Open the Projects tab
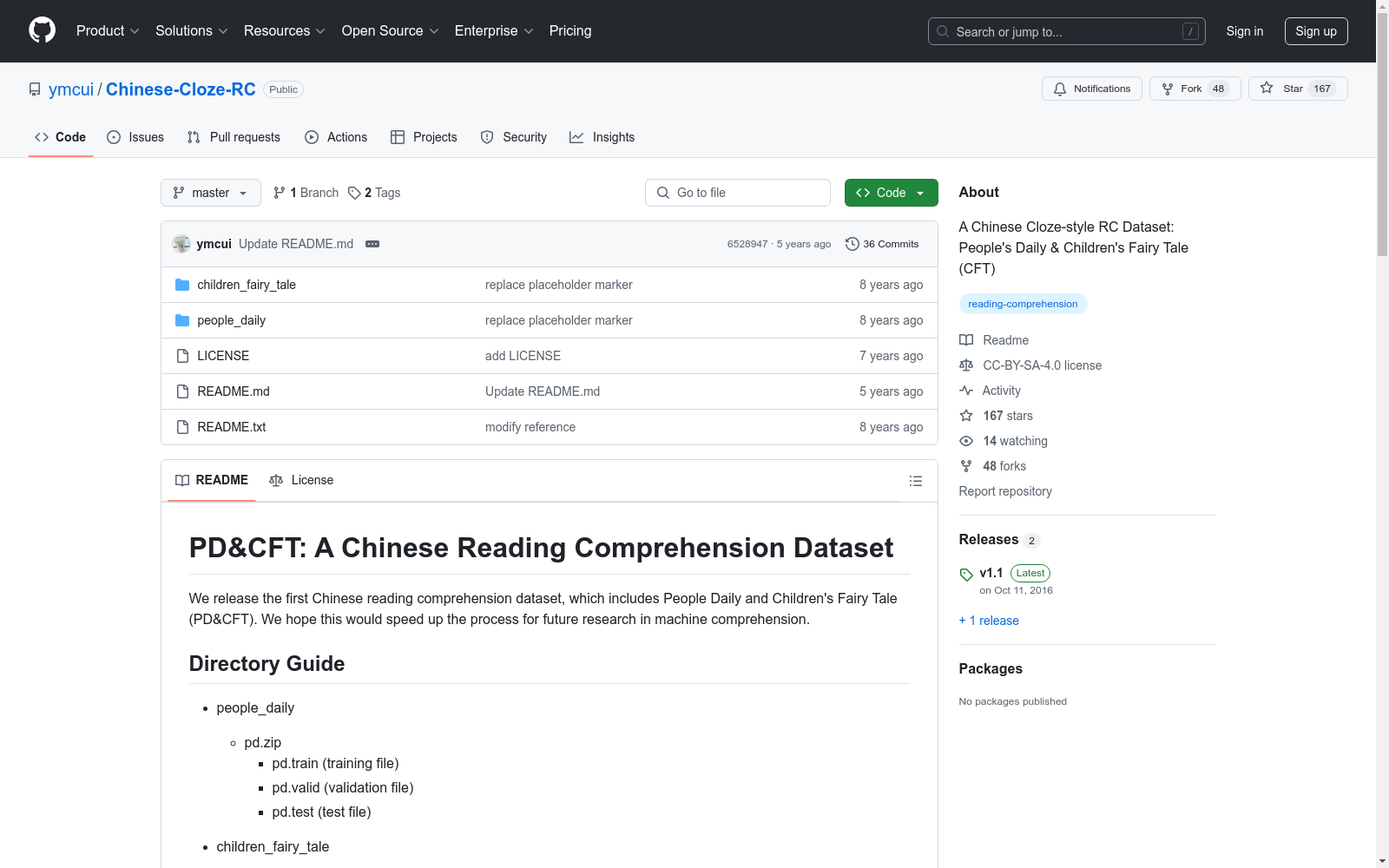Viewport: 1389px width, 868px height. click(424, 137)
